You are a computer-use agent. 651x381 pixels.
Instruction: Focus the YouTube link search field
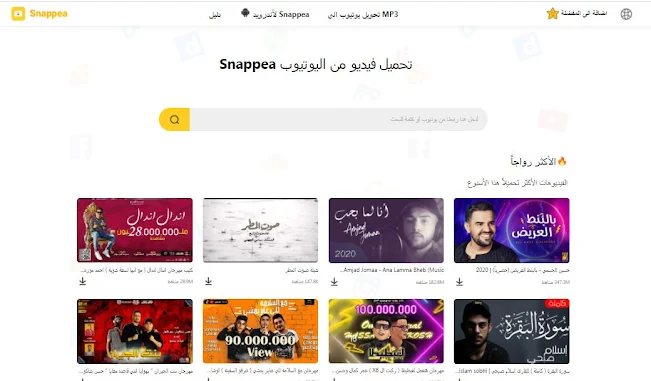(338, 120)
